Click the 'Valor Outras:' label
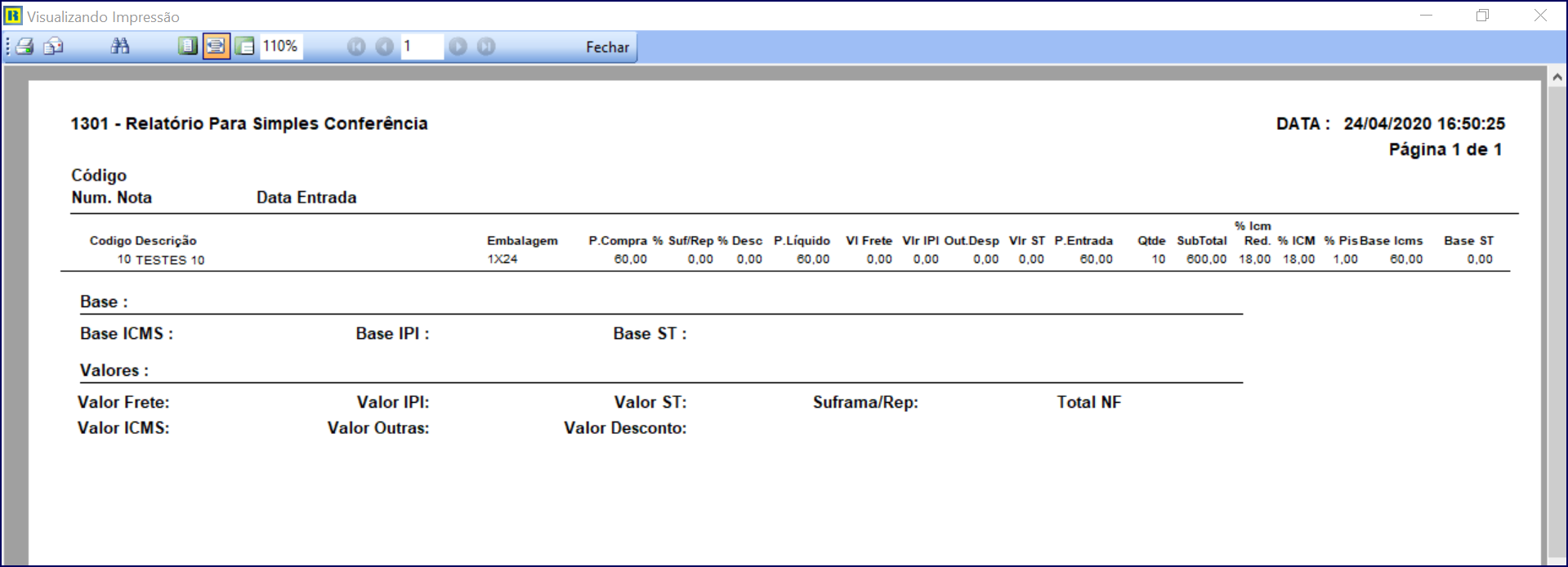The height and width of the screenshot is (567, 1568). click(378, 428)
